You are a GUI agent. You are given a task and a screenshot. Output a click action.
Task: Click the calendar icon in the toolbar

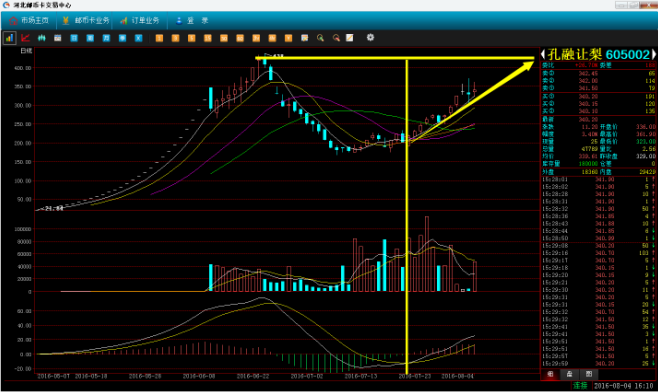[58, 38]
